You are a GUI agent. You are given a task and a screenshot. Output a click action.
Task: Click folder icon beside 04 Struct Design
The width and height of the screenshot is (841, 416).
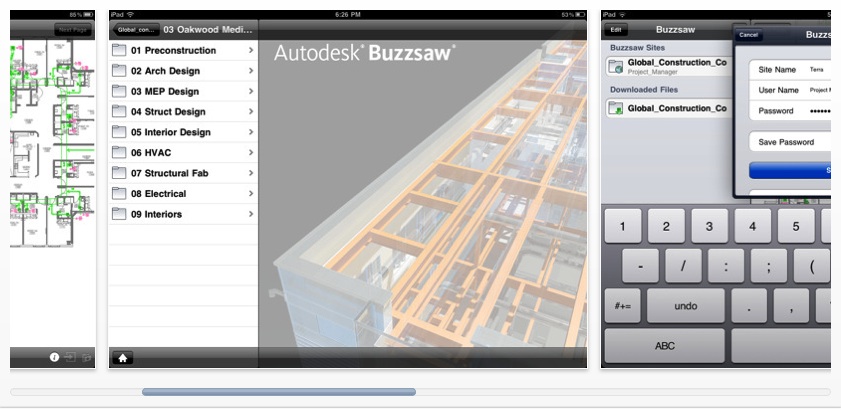pos(119,112)
